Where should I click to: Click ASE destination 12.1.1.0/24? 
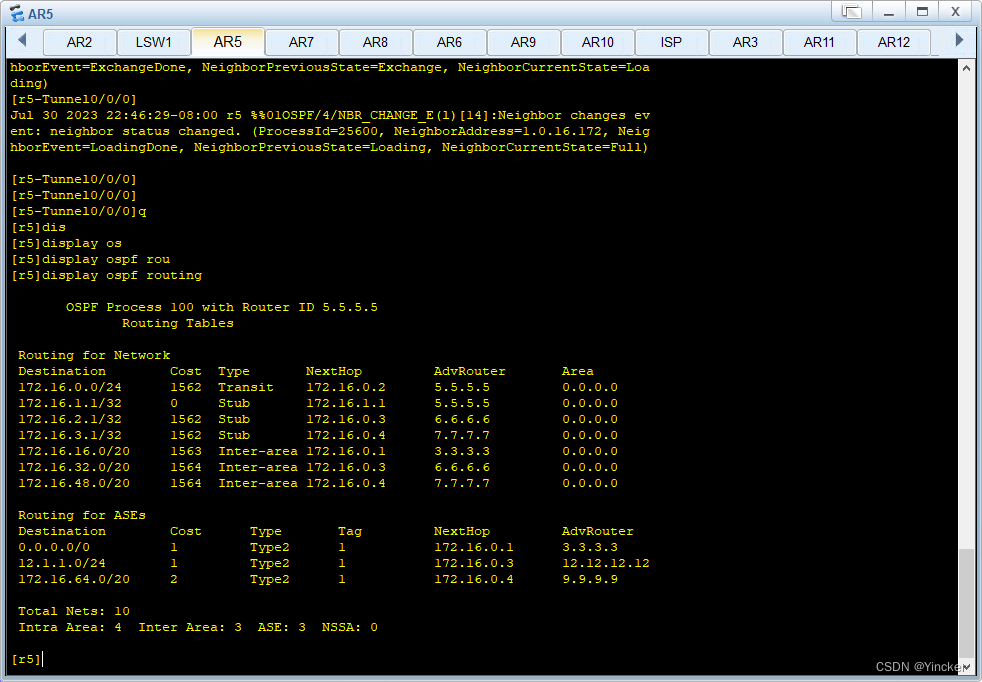[x=62, y=563]
